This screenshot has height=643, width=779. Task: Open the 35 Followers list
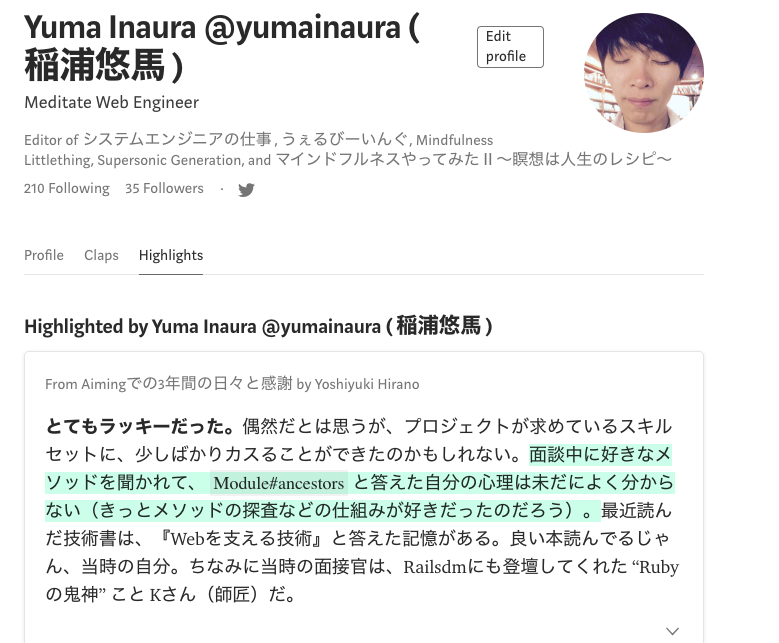click(x=164, y=188)
